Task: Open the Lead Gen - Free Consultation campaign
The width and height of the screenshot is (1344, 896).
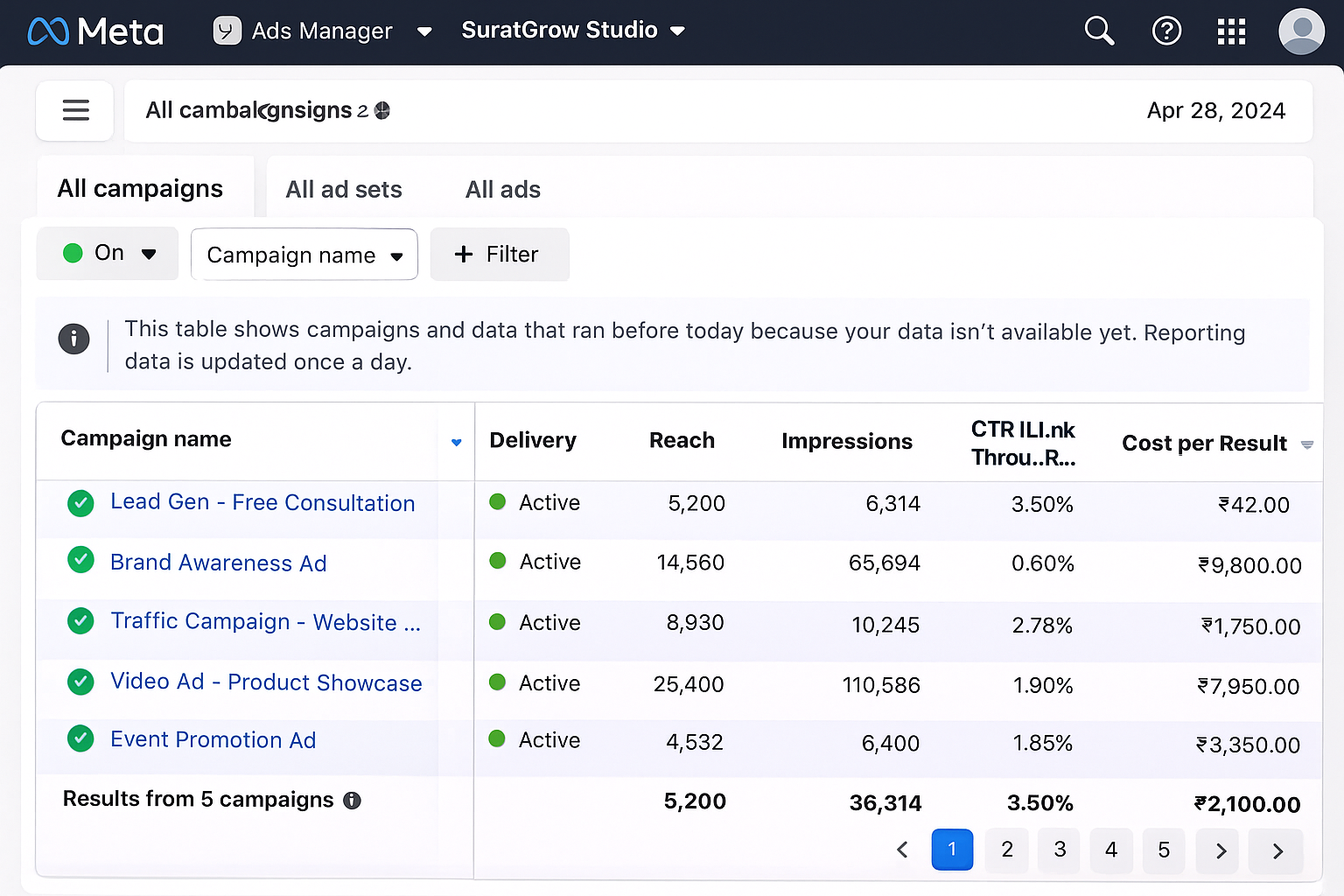Action: [262, 503]
